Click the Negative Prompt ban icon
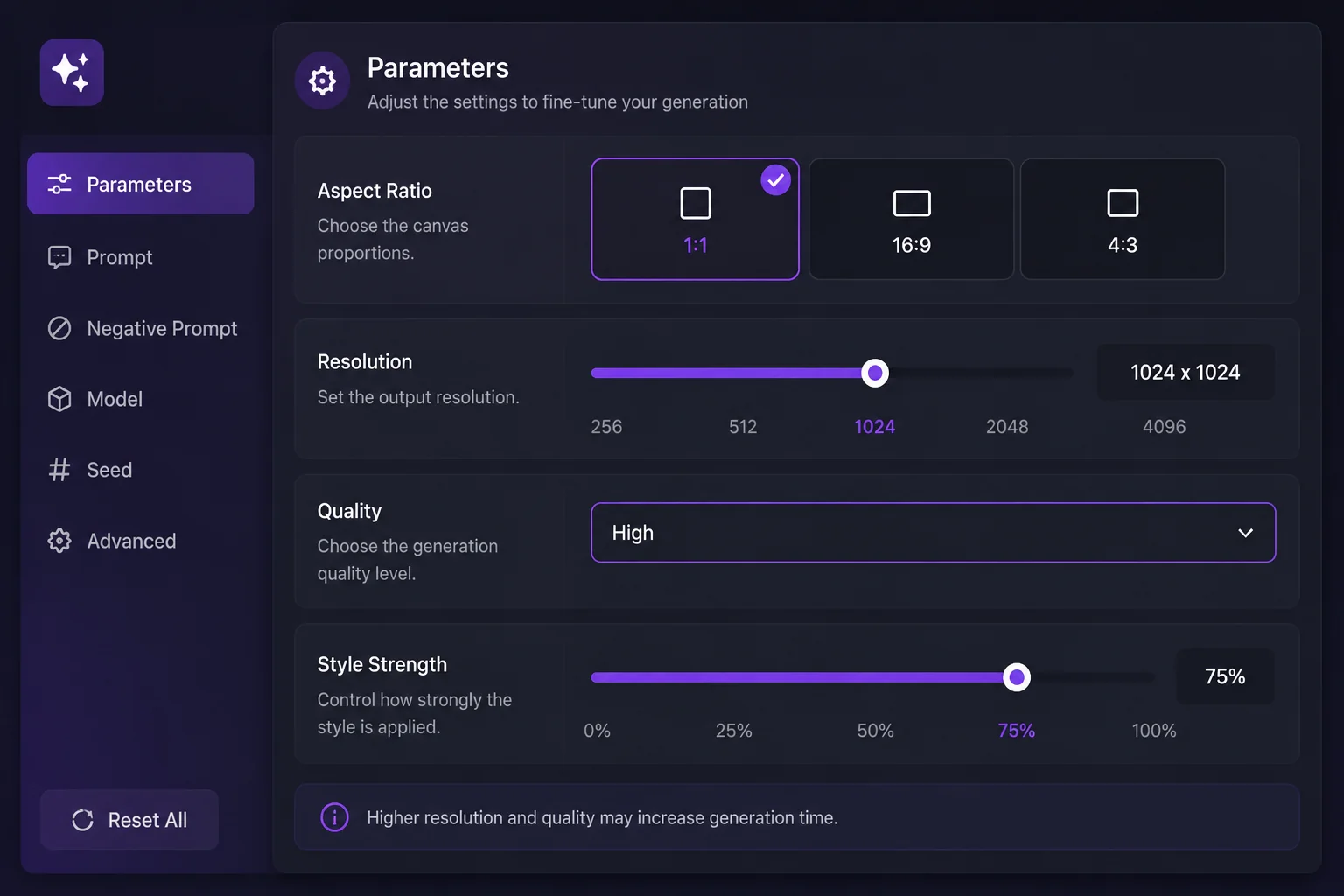Viewport: 1344px width, 896px height. [x=59, y=328]
